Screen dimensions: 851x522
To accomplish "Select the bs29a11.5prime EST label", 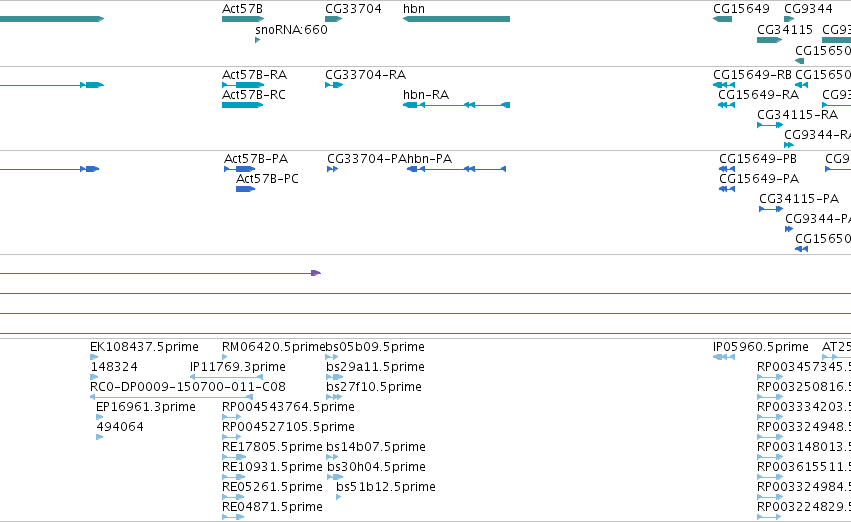I will click(x=376, y=366).
